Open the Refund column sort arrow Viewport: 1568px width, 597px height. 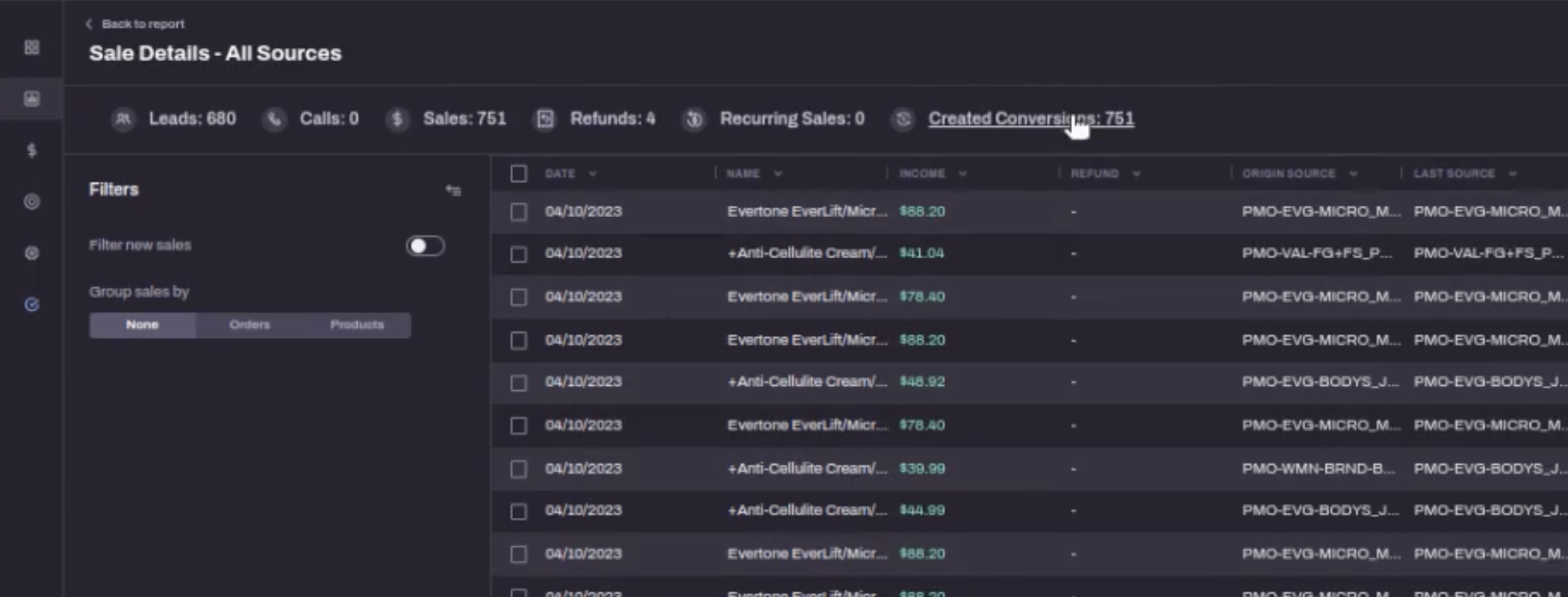(1136, 174)
